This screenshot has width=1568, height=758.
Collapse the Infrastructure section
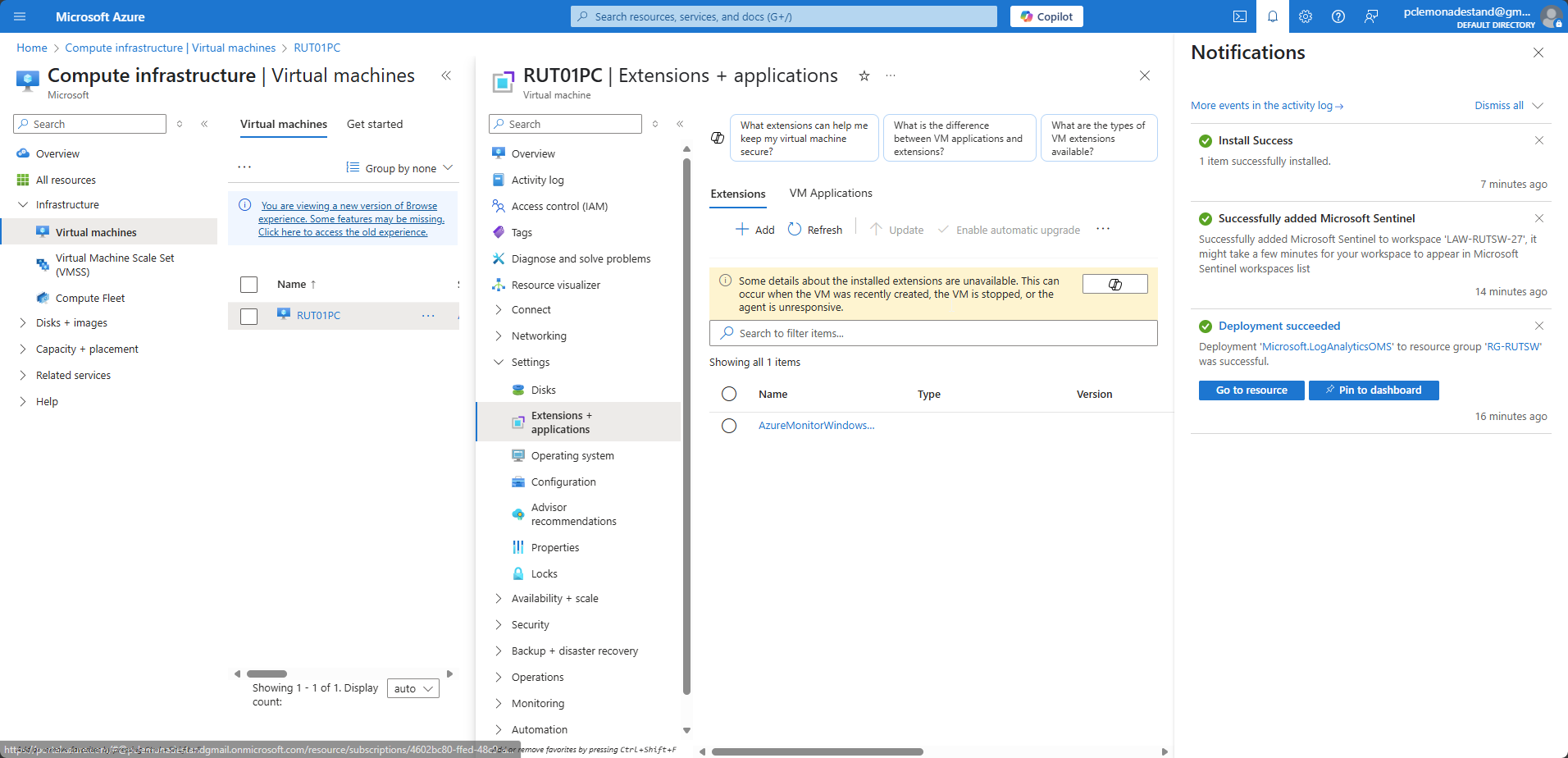[23, 204]
